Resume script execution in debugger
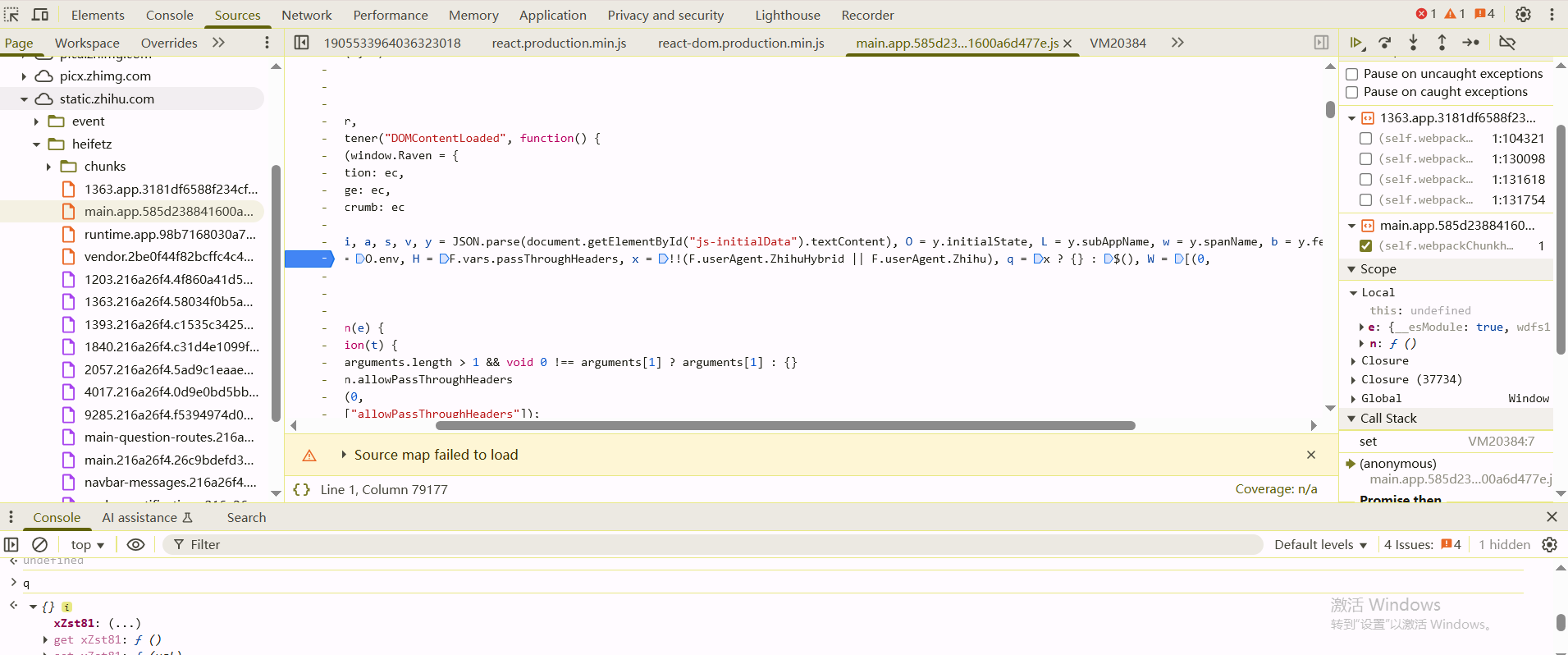 [1356, 43]
